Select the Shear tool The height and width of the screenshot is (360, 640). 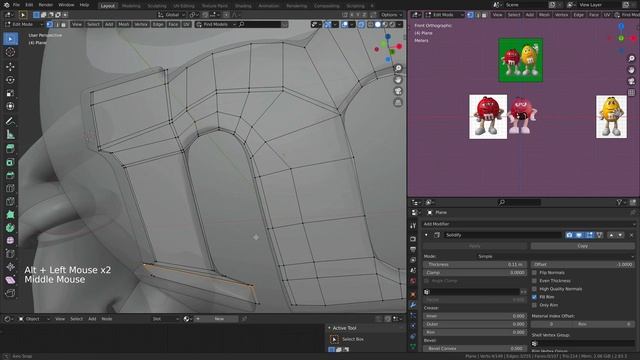10,280
